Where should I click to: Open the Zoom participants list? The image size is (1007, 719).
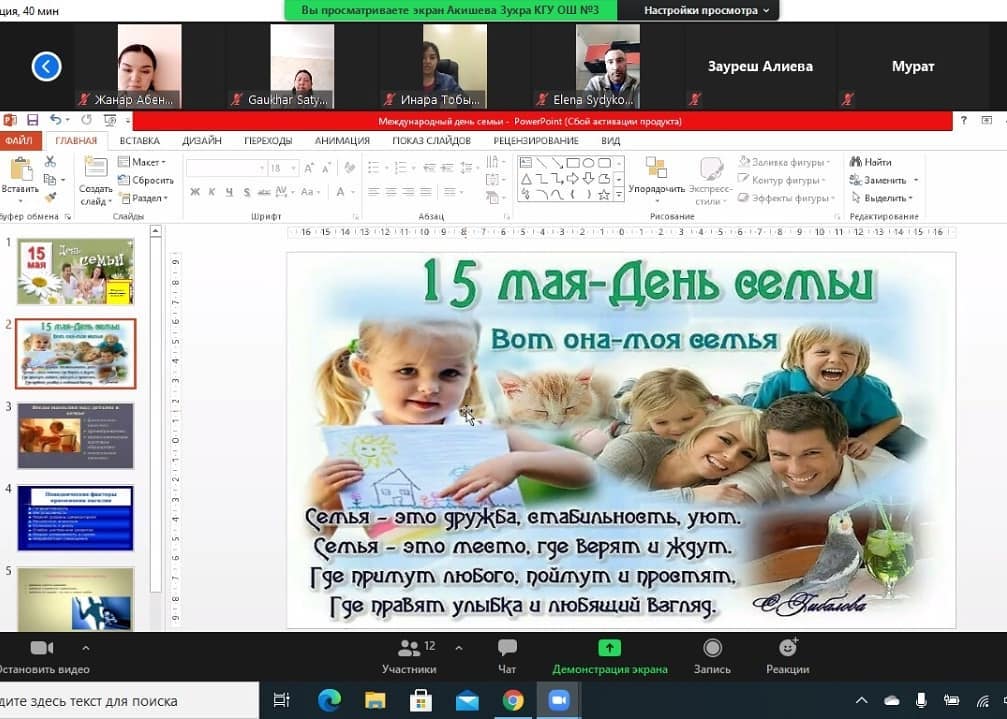[x=409, y=649]
